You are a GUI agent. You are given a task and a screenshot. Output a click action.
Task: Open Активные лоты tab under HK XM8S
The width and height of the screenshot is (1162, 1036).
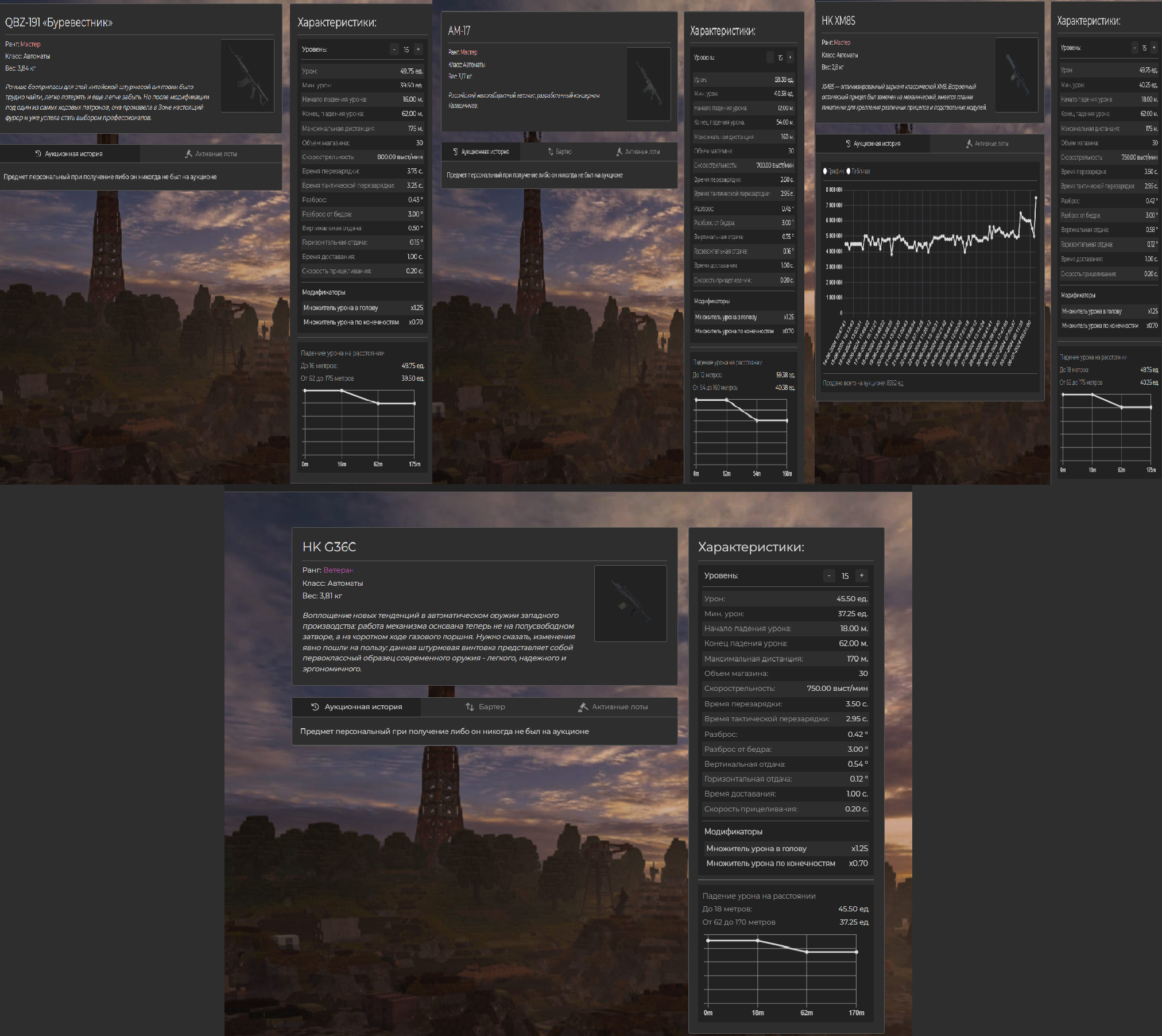coord(987,144)
